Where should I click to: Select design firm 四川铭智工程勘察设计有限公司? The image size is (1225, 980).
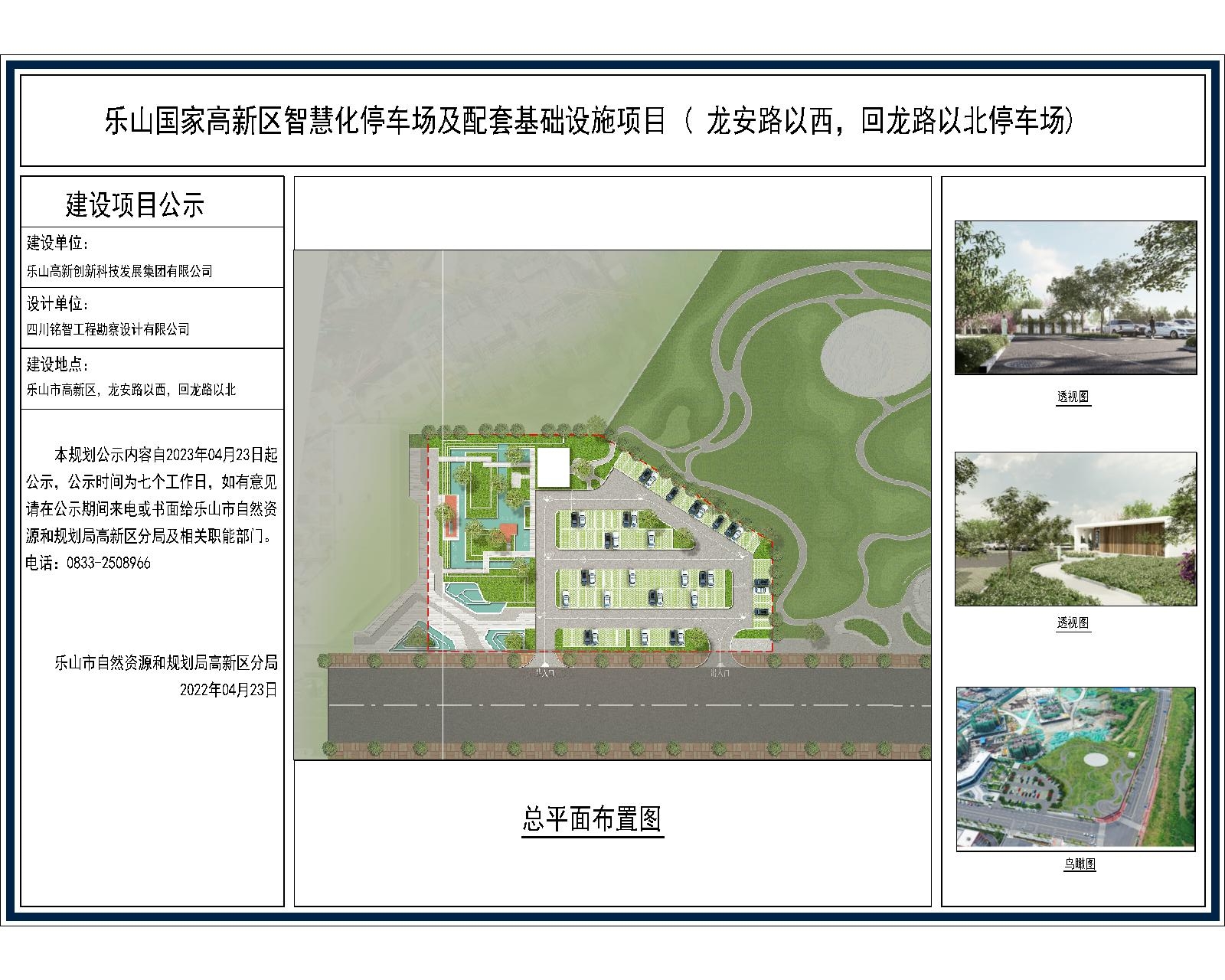pos(108,329)
